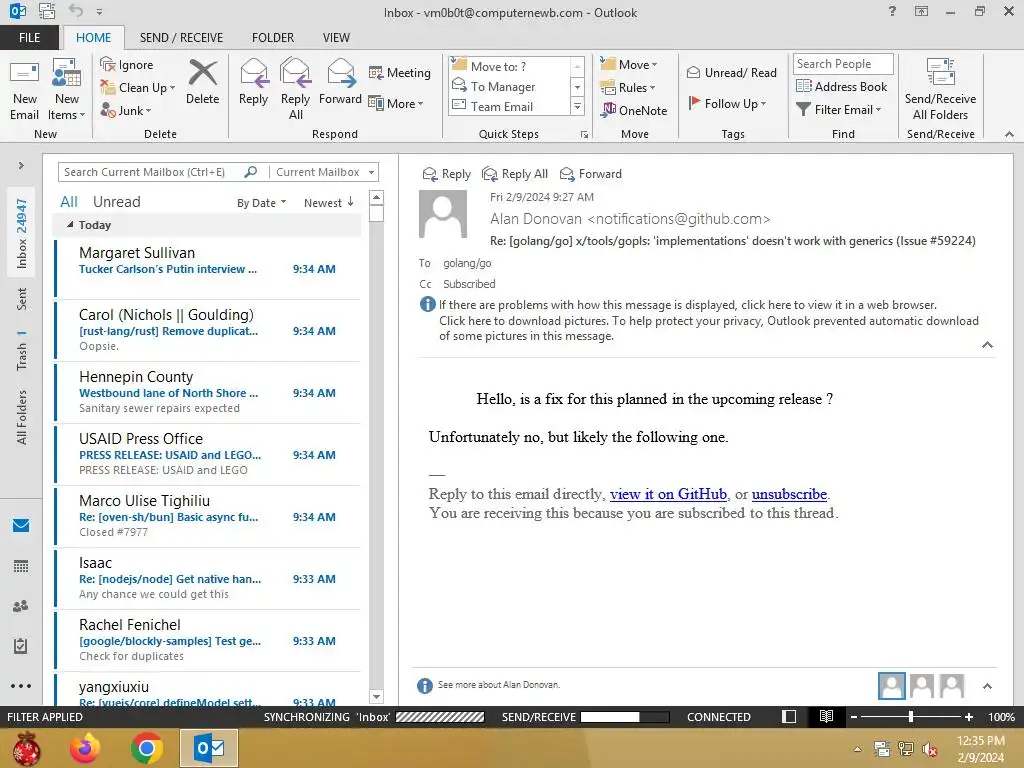1024x768 pixels.
Task: Switch to the Tasks view
Action: [x=21, y=646]
